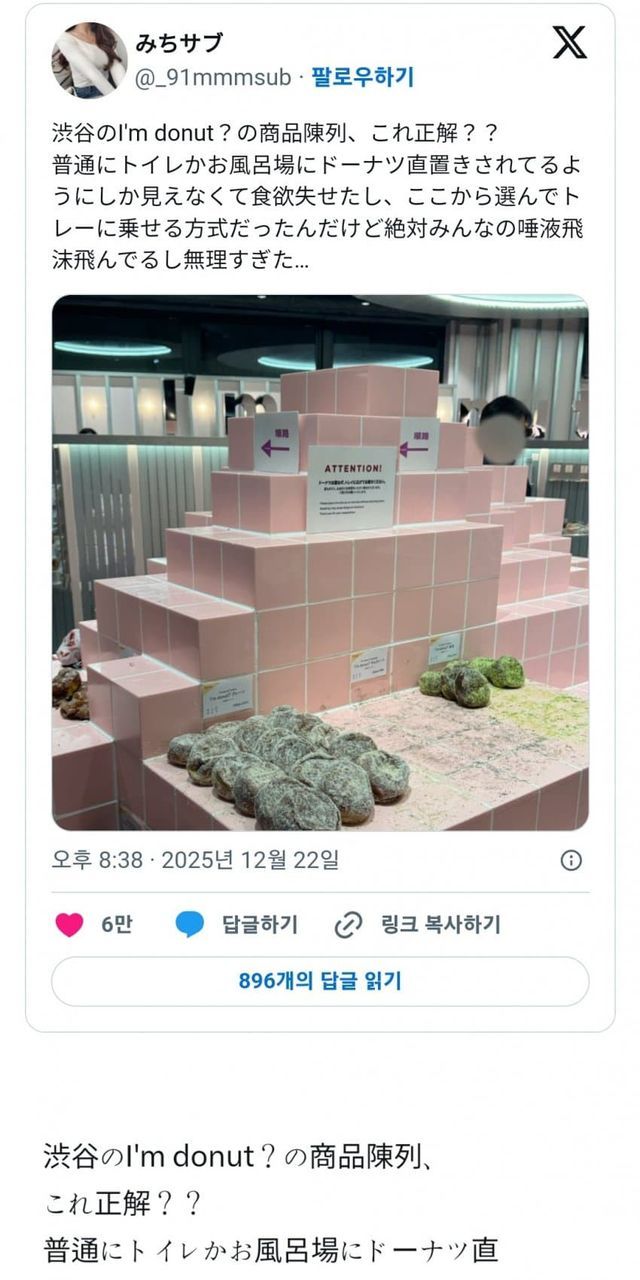This screenshot has height=1280, width=640.
Task: Open the info icon beside the date
Action: [x=571, y=860]
